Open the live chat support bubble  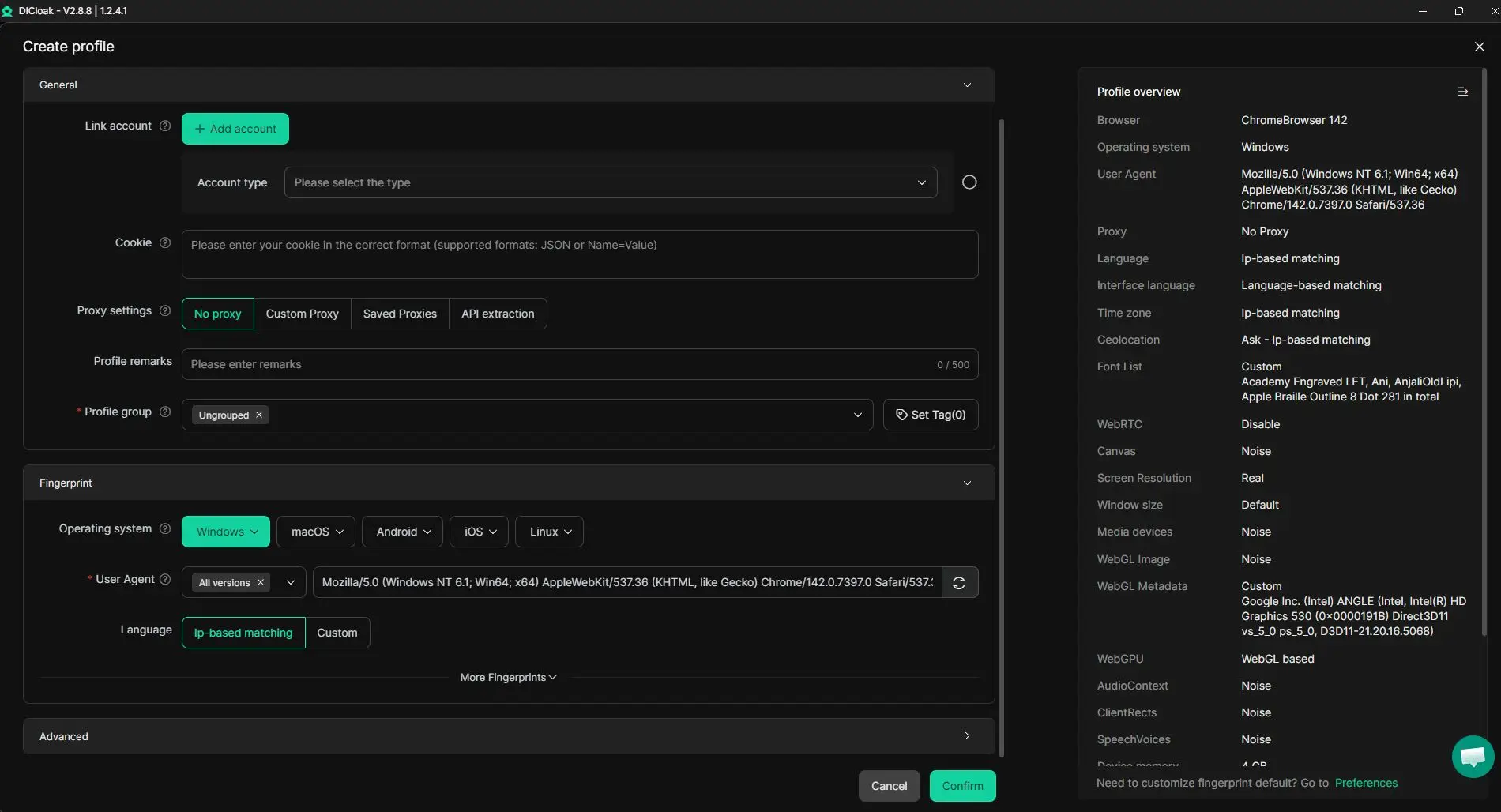click(x=1472, y=757)
